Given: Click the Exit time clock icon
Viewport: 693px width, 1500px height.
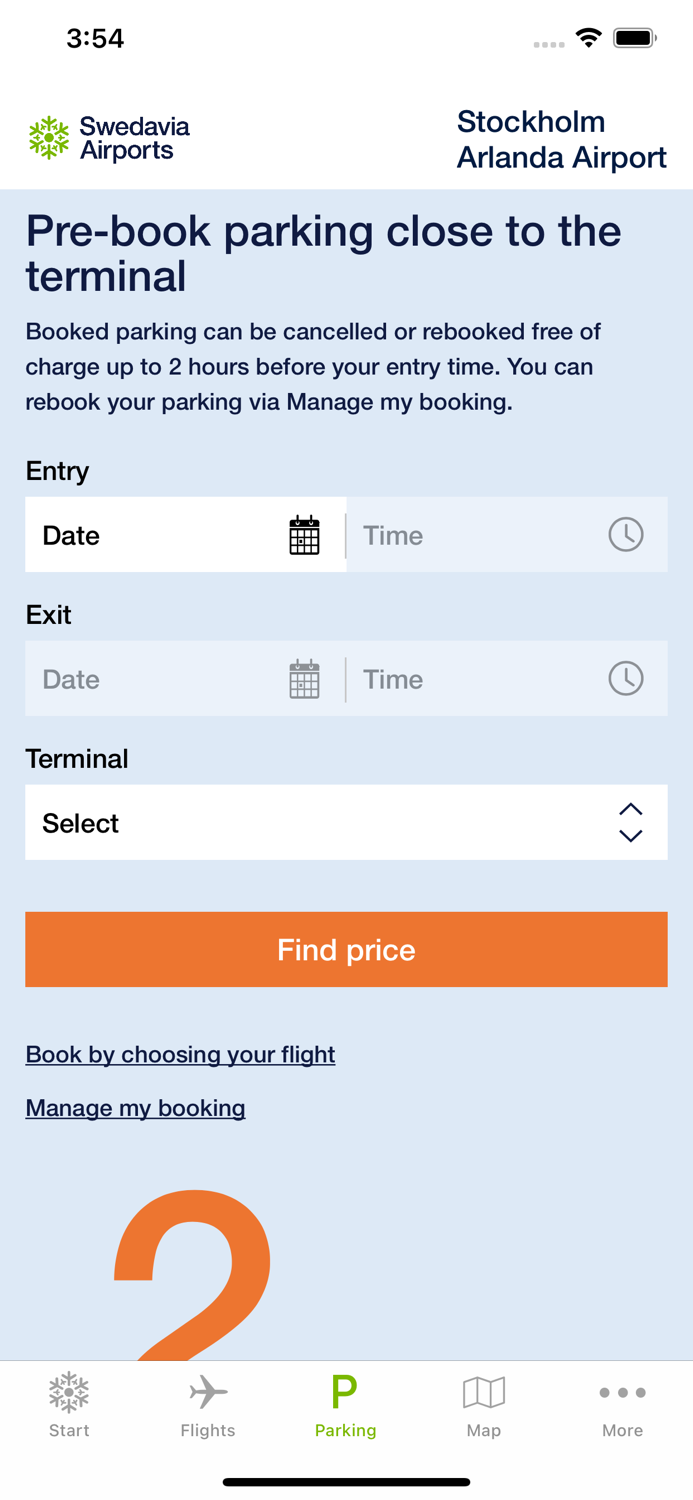Looking at the screenshot, I should 626,678.
